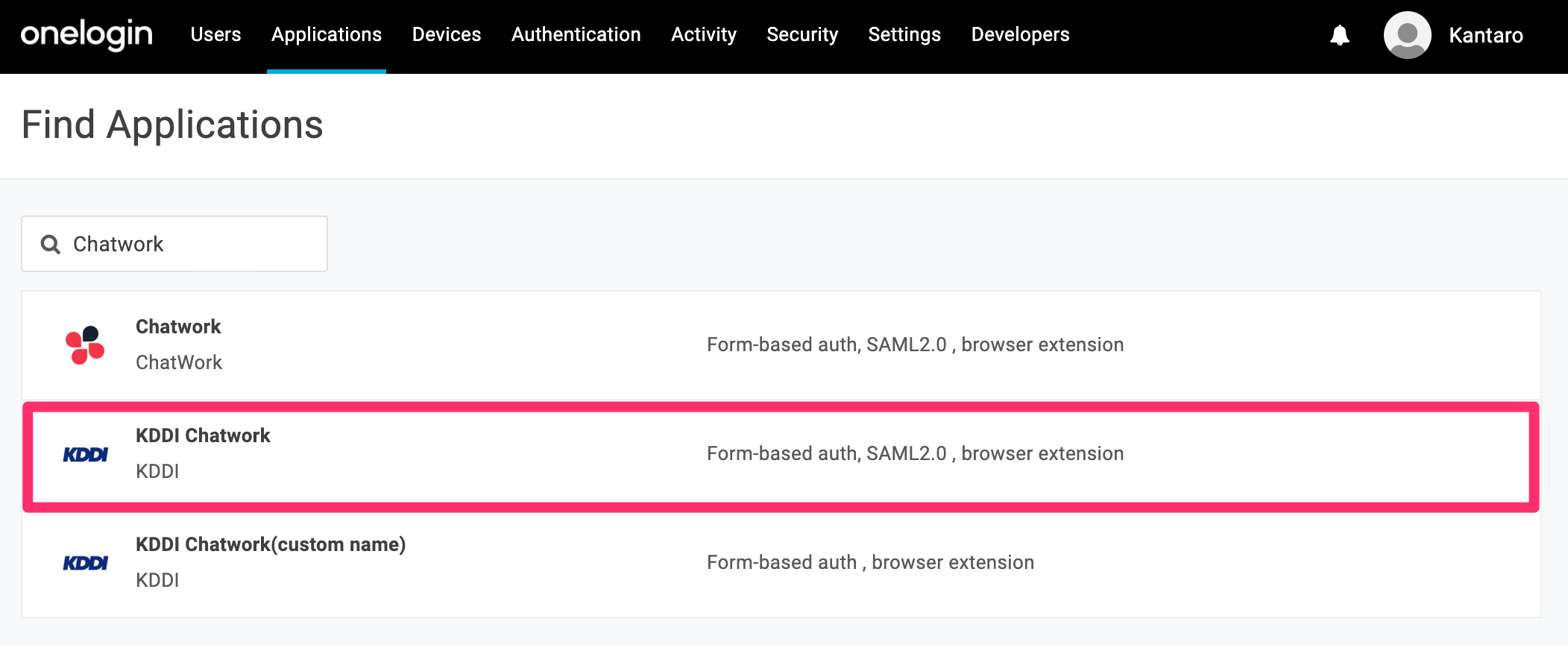
Task: Open the notifications bell
Action: click(1340, 35)
